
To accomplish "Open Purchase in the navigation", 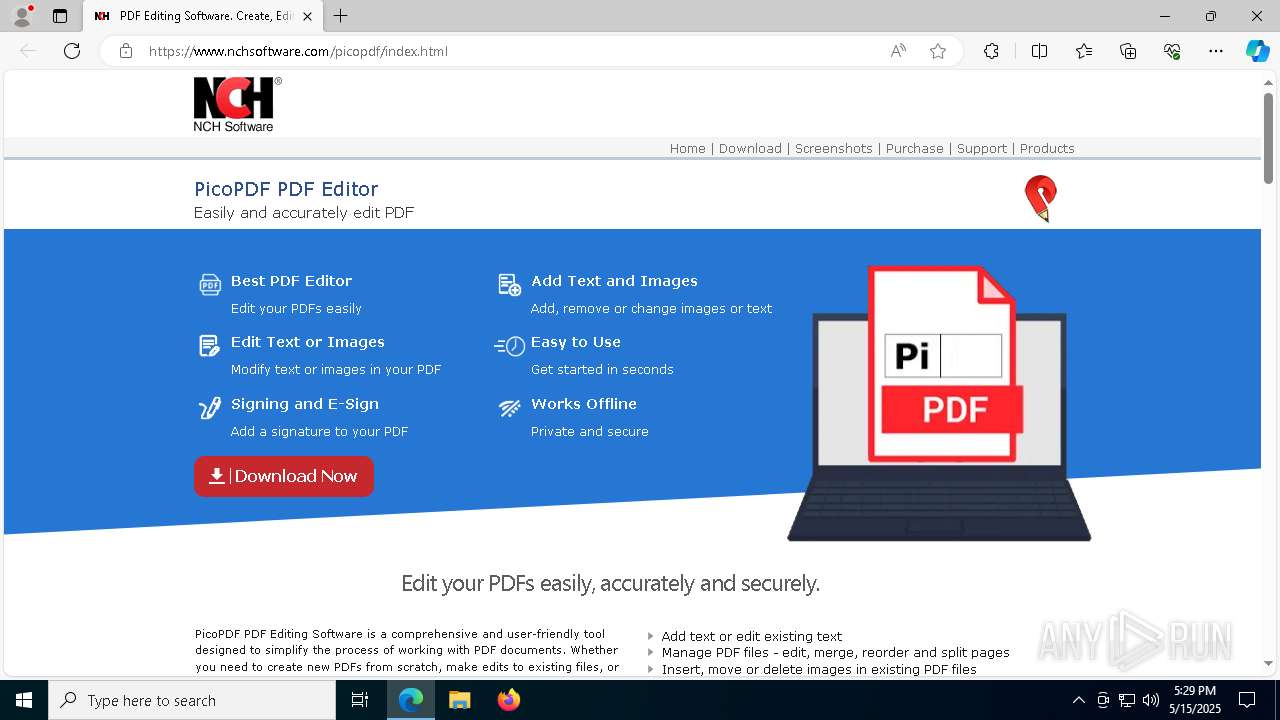I will (914, 148).
